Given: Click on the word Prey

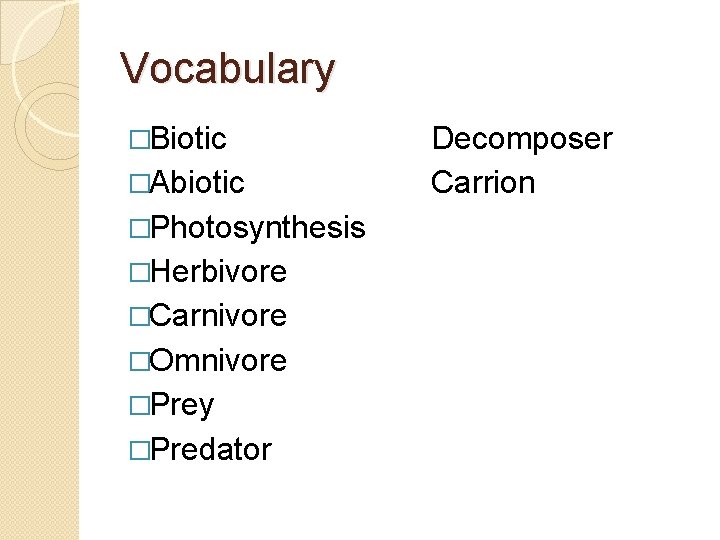Looking at the screenshot, I should [x=182, y=406].
